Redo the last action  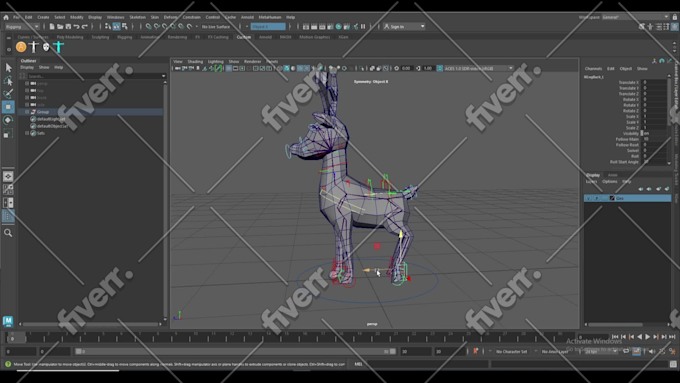tap(85, 27)
